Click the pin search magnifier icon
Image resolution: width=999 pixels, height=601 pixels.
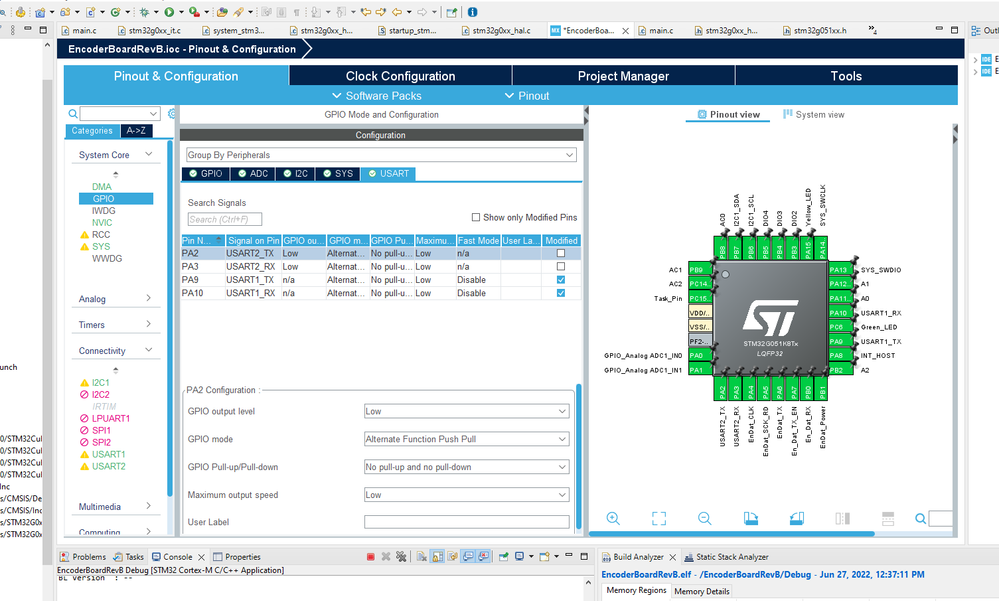(921, 519)
